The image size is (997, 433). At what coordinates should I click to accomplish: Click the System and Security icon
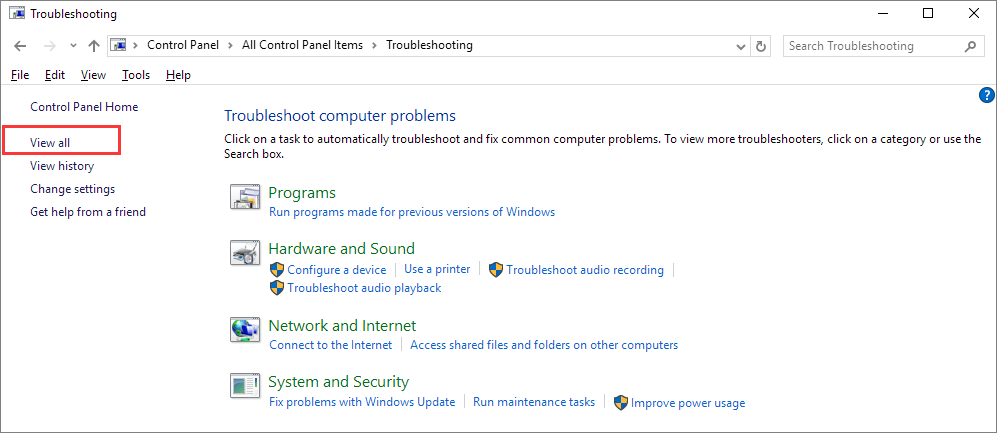click(245, 386)
